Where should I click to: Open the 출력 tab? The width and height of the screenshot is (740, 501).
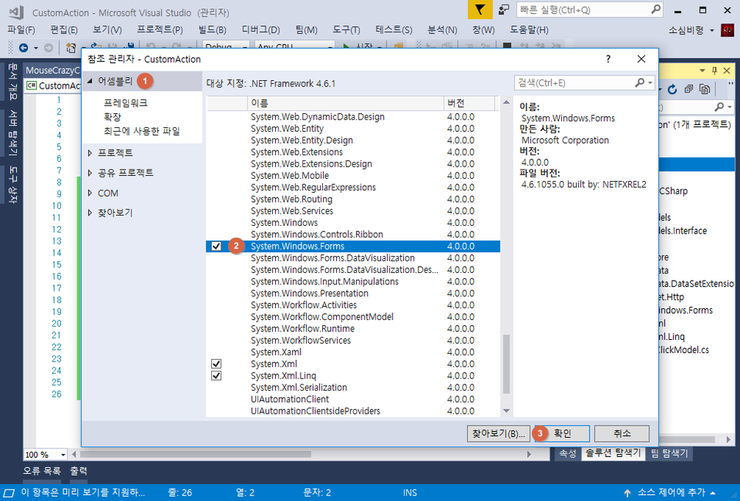tap(79, 471)
